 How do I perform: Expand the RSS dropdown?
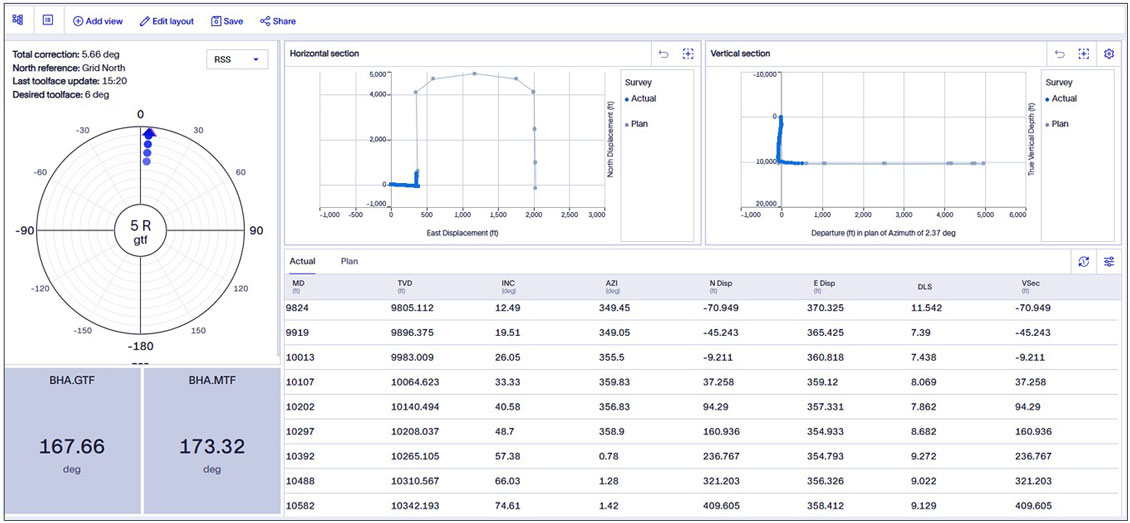pyautogui.click(x=237, y=60)
